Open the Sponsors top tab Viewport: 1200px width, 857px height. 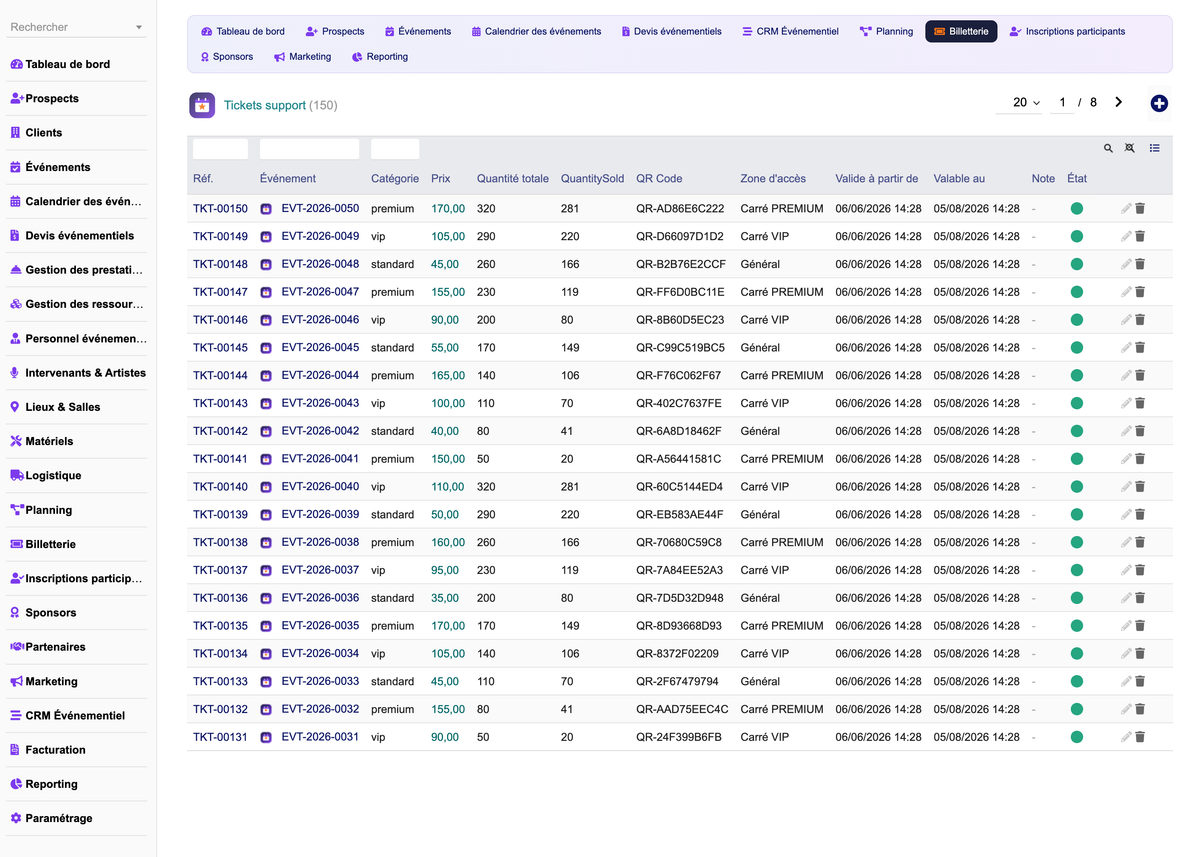(227, 57)
